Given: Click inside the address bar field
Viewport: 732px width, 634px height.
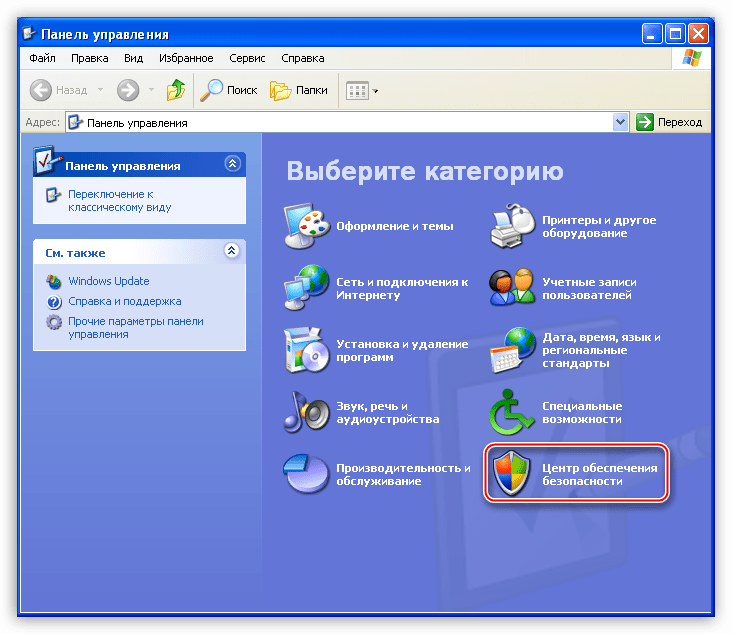Looking at the screenshot, I should tap(347, 122).
